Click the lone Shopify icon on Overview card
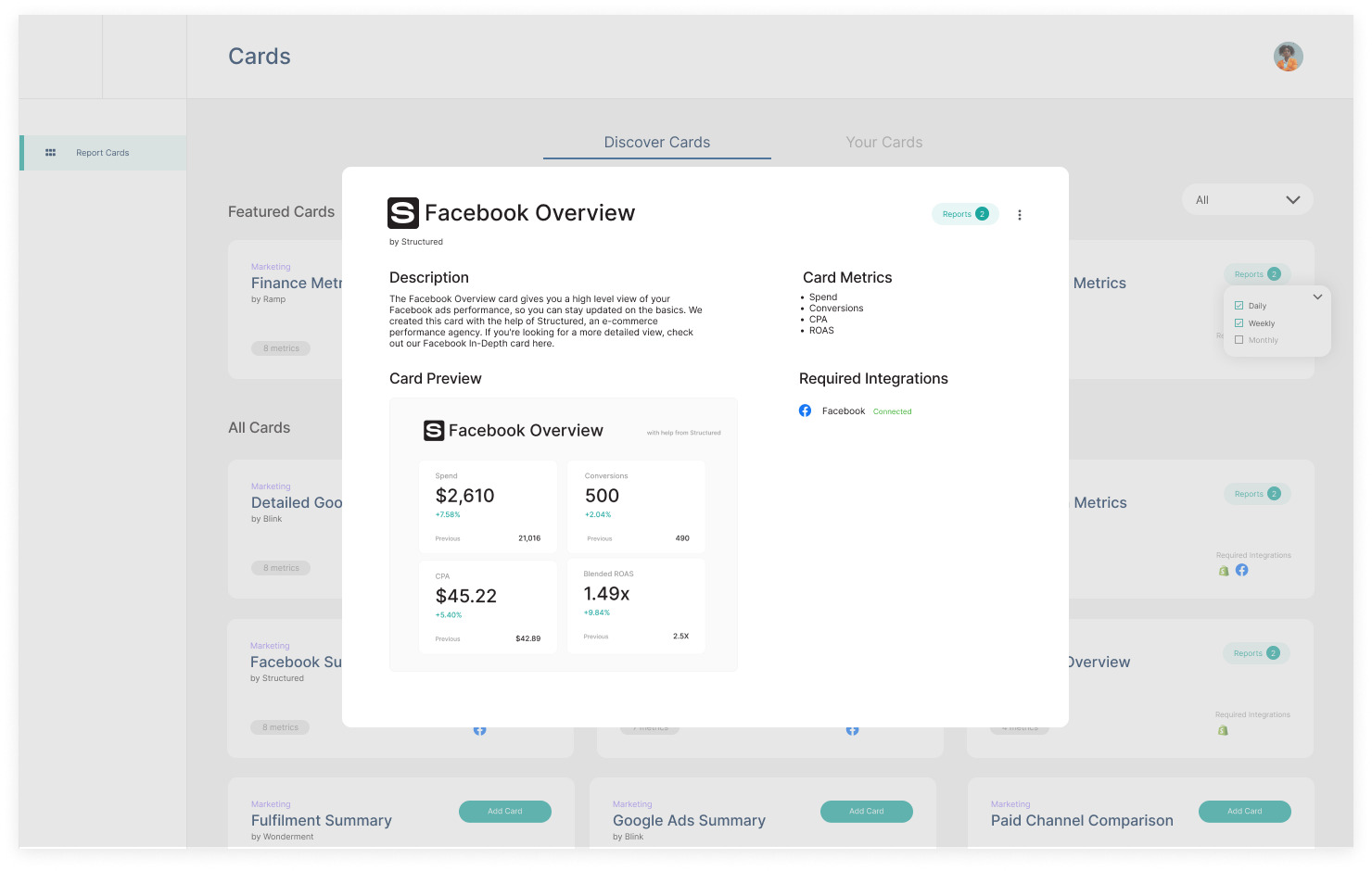 (1223, 730)
